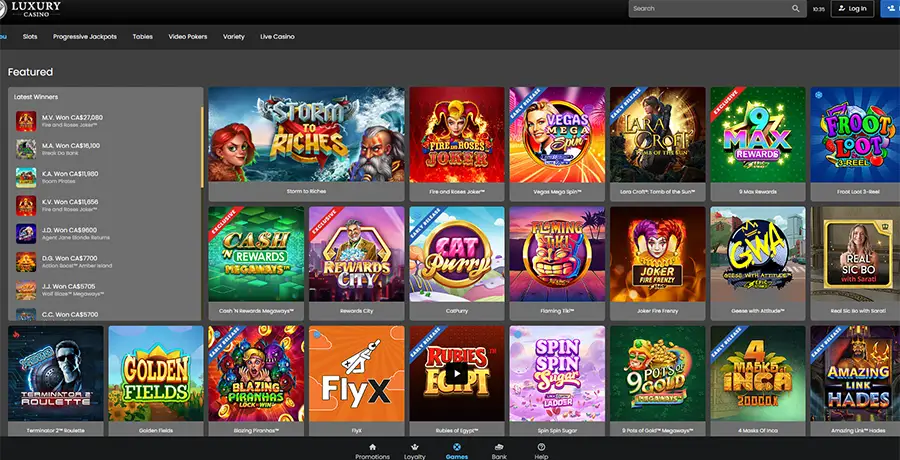Open Flaming Tiki game tile
The image size is (900, 460).
tap(557, 254)
